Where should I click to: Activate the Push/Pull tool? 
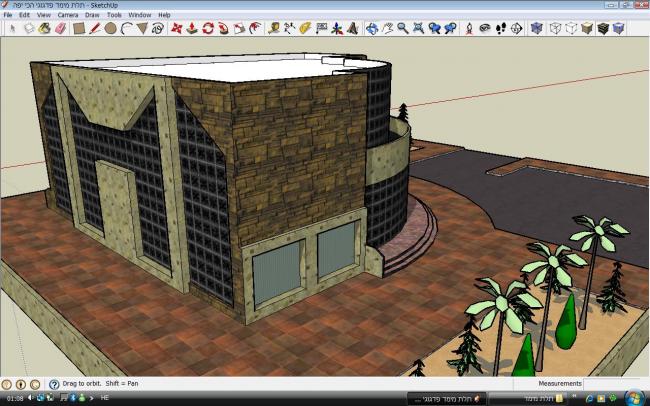coord(191,29)
